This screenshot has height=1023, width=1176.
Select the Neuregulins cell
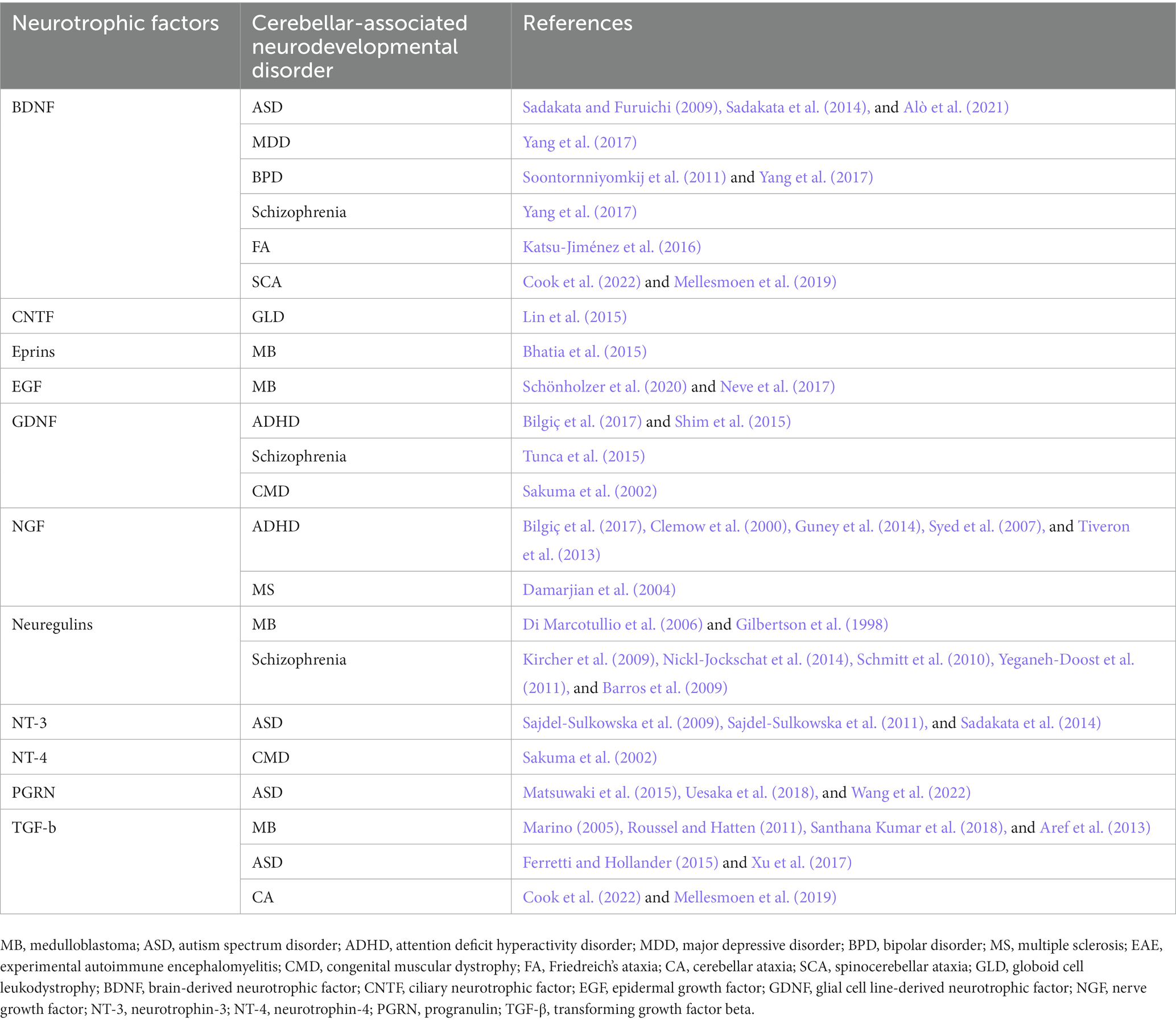click(120, 655)
